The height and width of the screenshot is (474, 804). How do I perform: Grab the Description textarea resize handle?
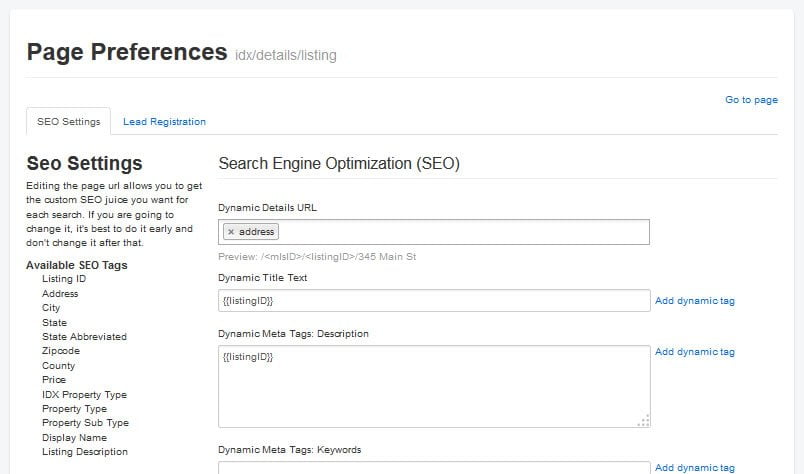click(x=644, y=421)
